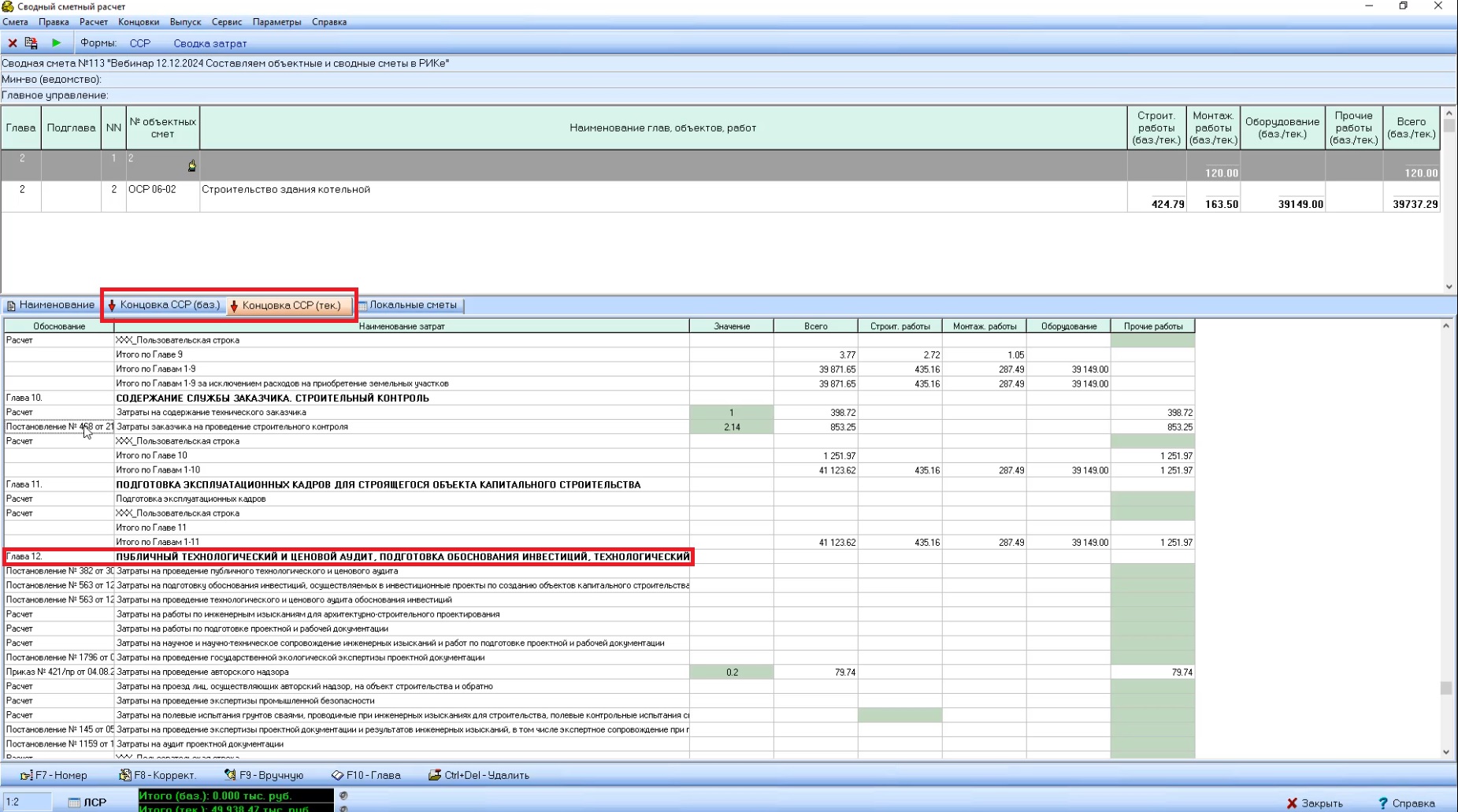This screenshot has width=1458, height=812.
Task: Click the question mark icon on Справка
Action: [1382, 803]
